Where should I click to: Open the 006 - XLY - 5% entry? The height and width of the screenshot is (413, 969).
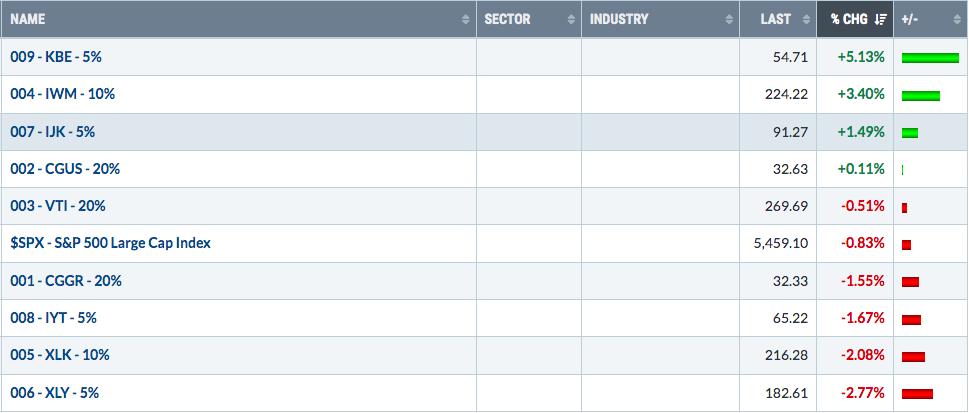click(x=54, y=393)
